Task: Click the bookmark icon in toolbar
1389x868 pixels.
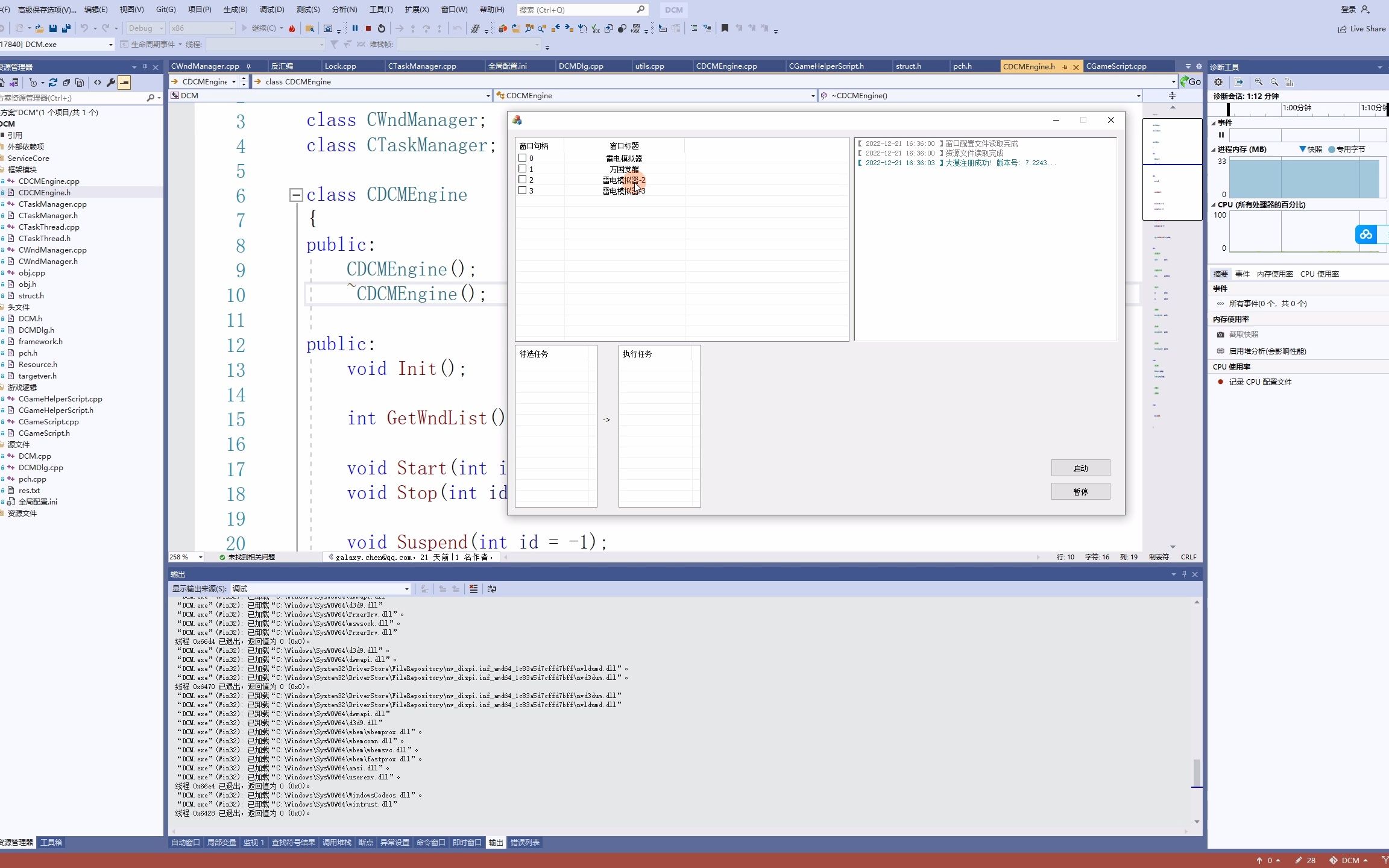Action: pos(725,28)
